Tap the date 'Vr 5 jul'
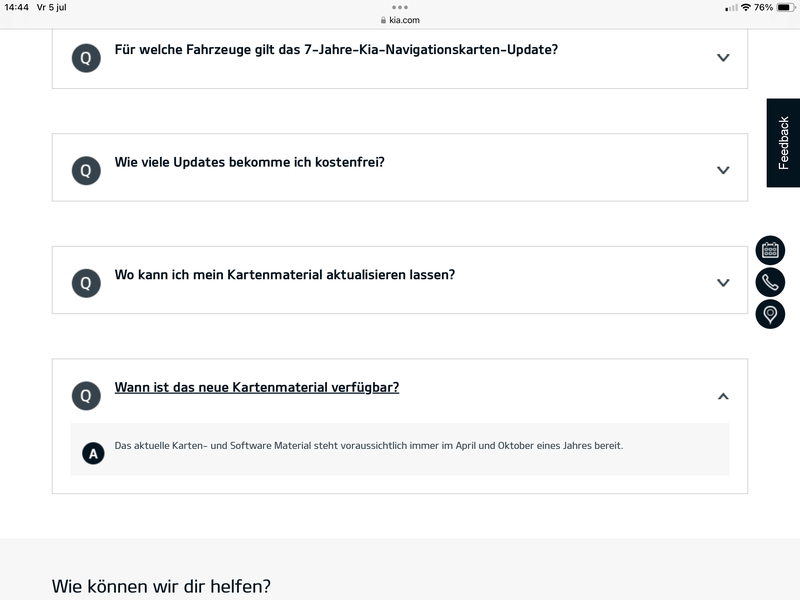The height and width of the screenshot is (600, 800). click(52, 7)
